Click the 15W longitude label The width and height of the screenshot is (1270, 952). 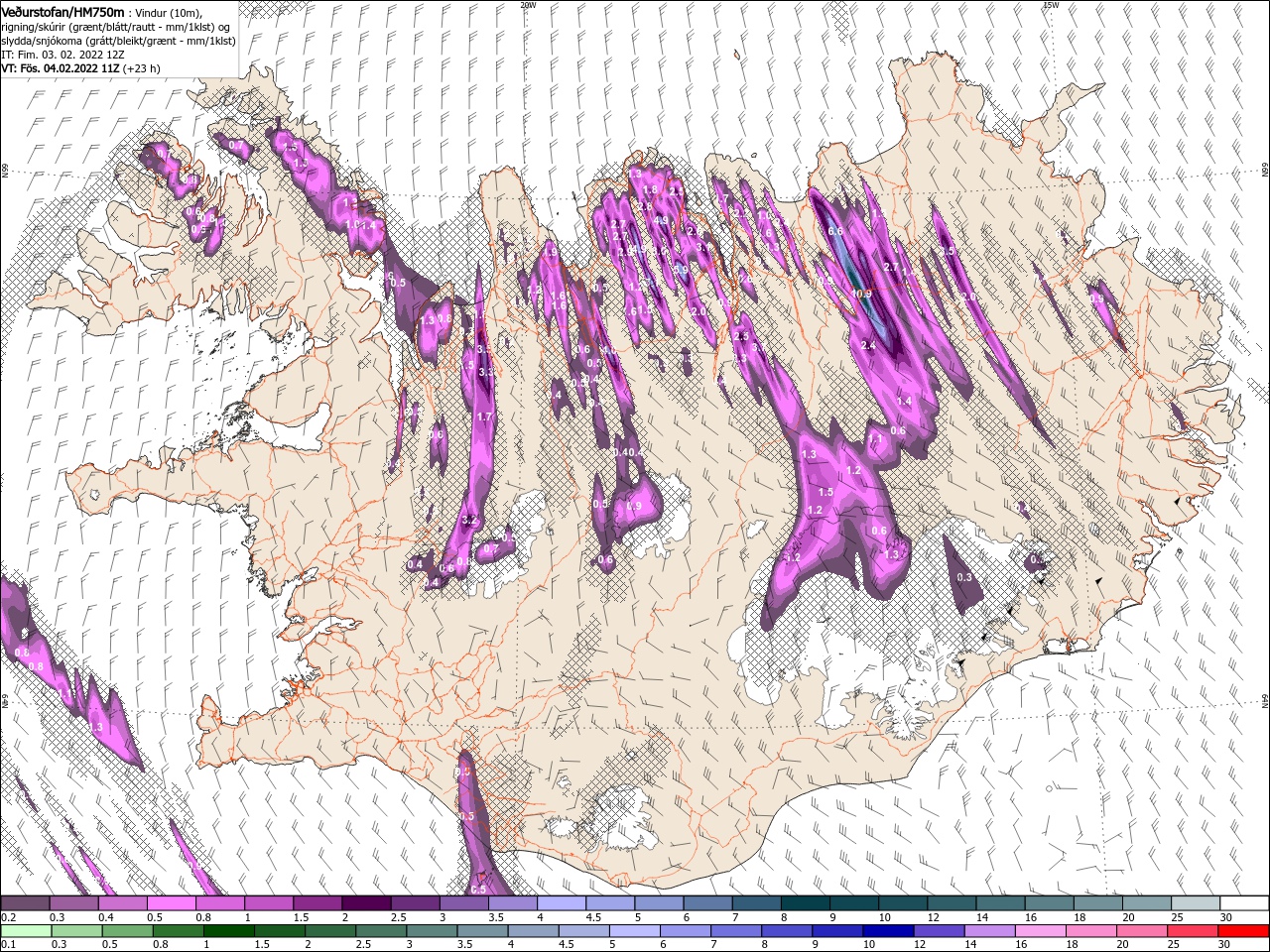pos(1051,5)
